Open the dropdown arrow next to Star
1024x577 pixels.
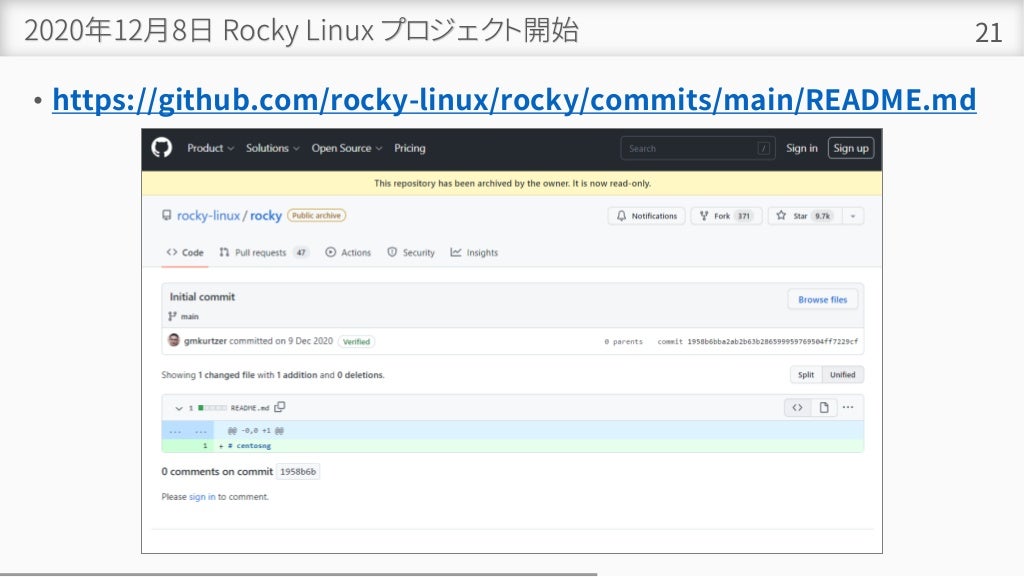click(853, 216)
